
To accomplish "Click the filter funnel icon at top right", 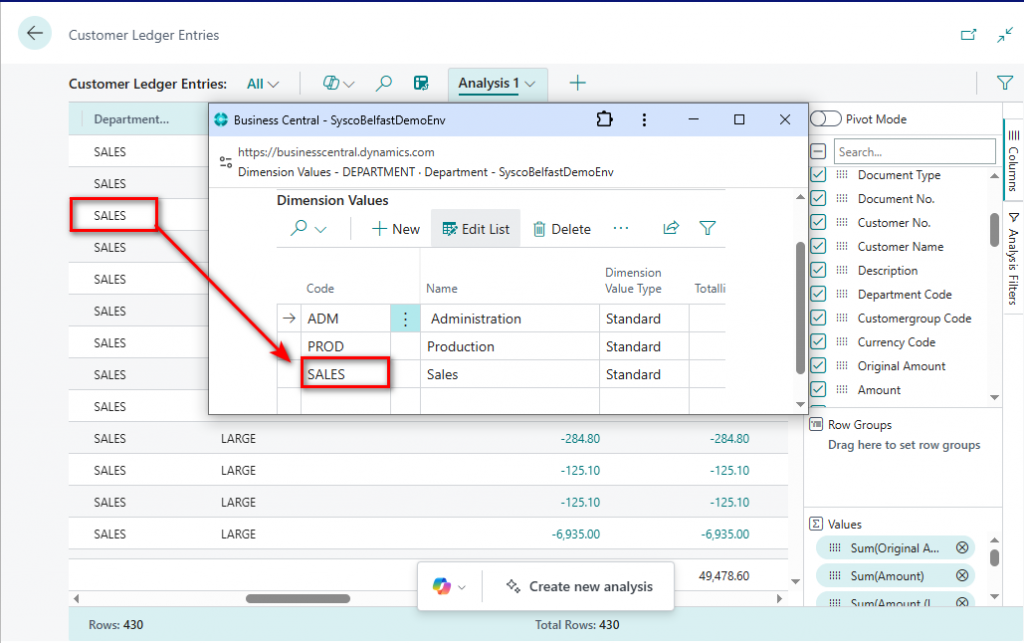I will coord(1004,84).
